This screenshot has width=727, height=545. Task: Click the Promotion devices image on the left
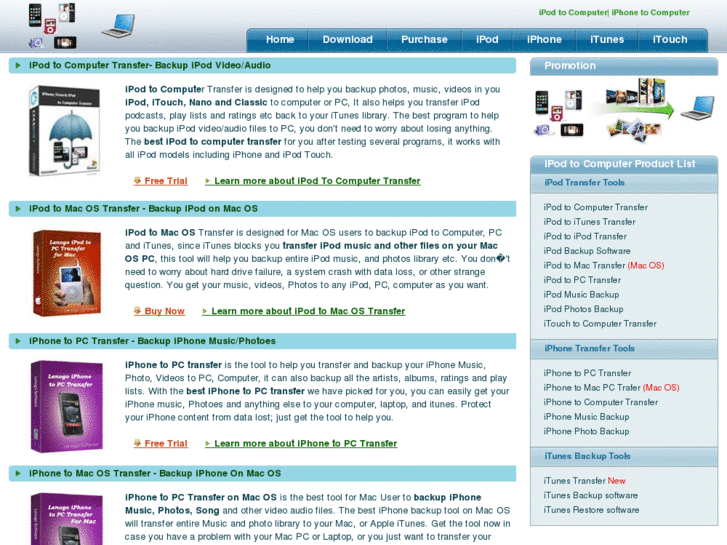(x=559, y=113)
